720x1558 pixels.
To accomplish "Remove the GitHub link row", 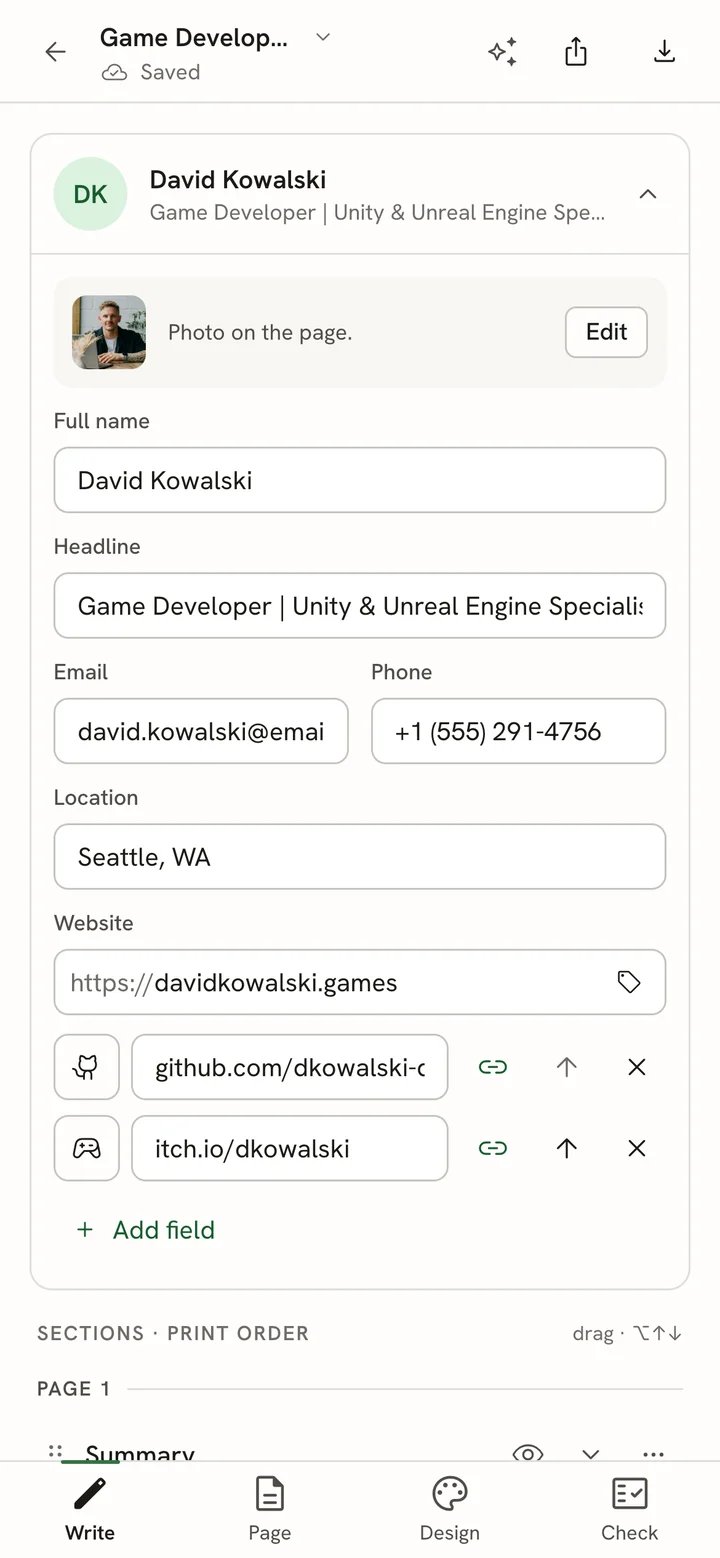I will pyautogui.click(x=637, y=1067).
